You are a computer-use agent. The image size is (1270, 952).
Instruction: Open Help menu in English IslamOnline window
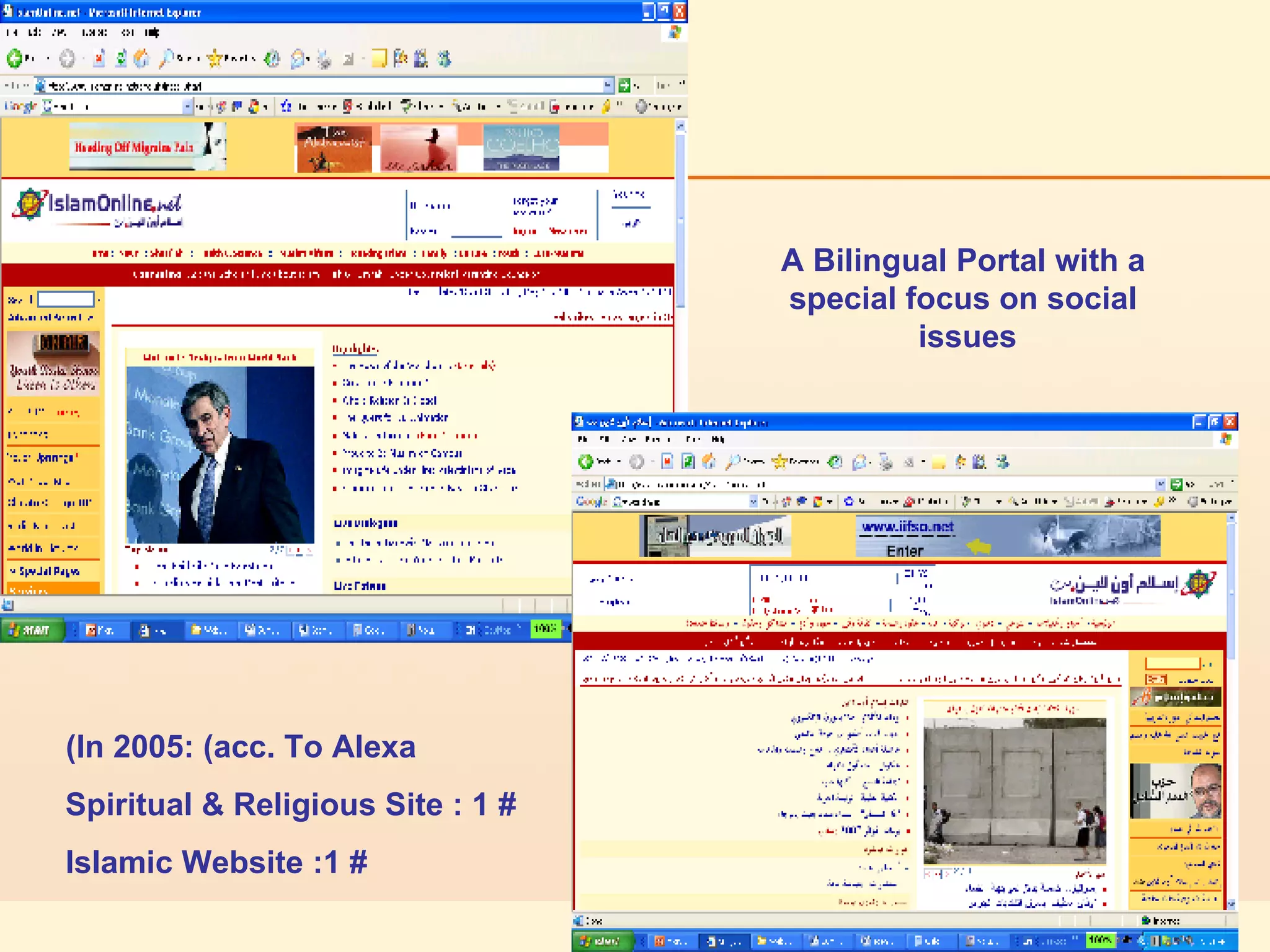tap(152, 32)
